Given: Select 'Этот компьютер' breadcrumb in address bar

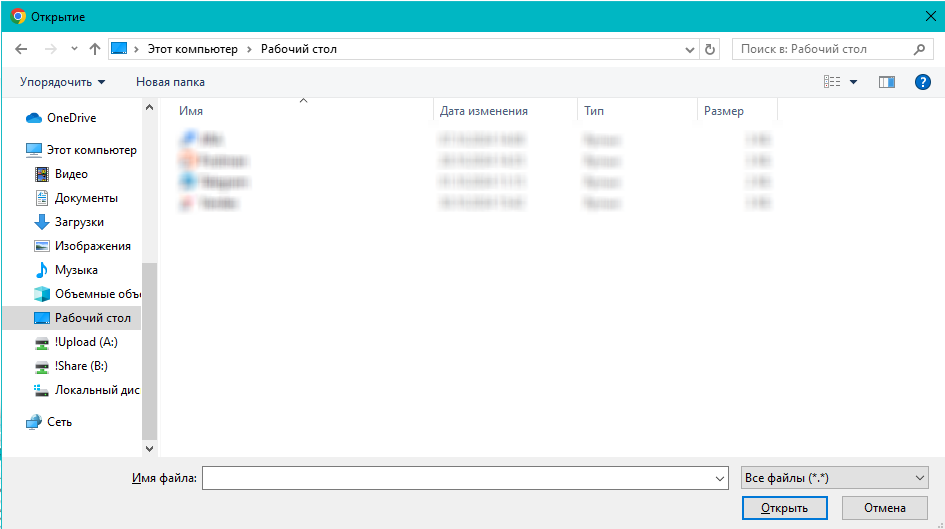Looking at the screenshot, I should (x=193, y=49).
